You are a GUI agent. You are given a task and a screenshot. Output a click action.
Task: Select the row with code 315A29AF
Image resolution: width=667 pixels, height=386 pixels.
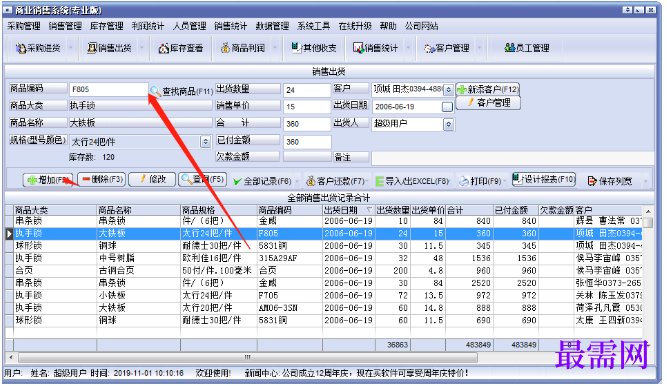[x=323, y=258]
